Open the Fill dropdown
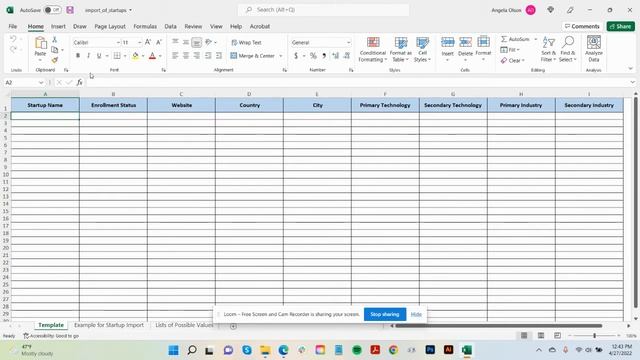Image resolution: width=640 pixels, height=360 pixels. tap(510, 50)
